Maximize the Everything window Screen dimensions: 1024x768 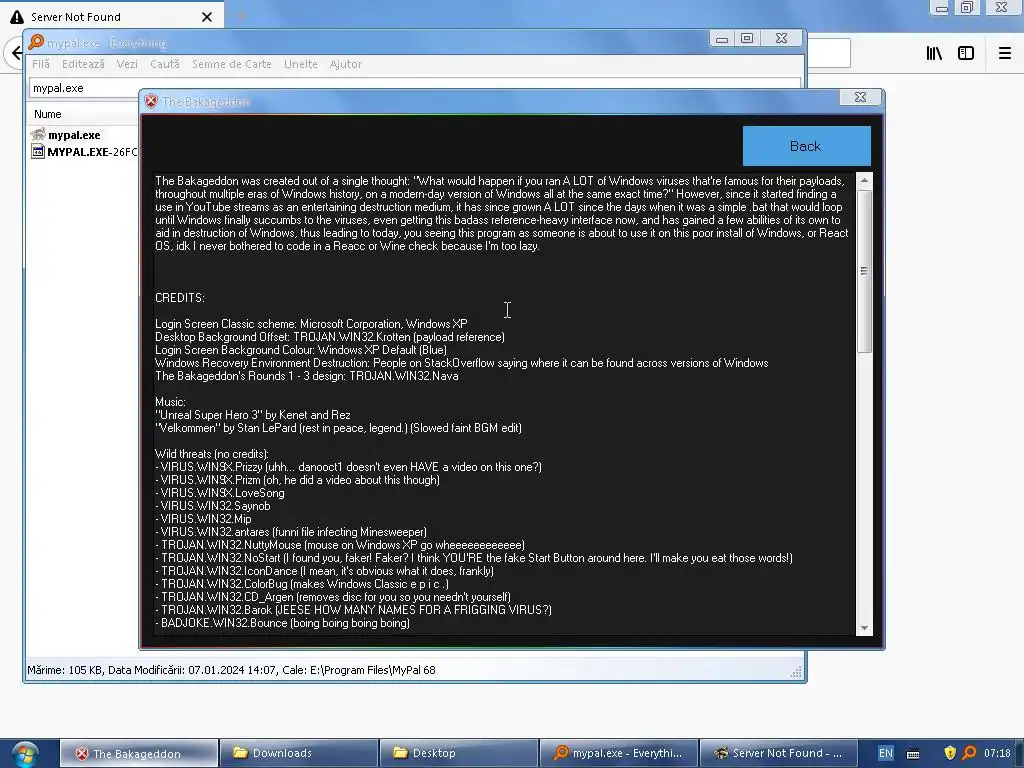tap(747, 39)
